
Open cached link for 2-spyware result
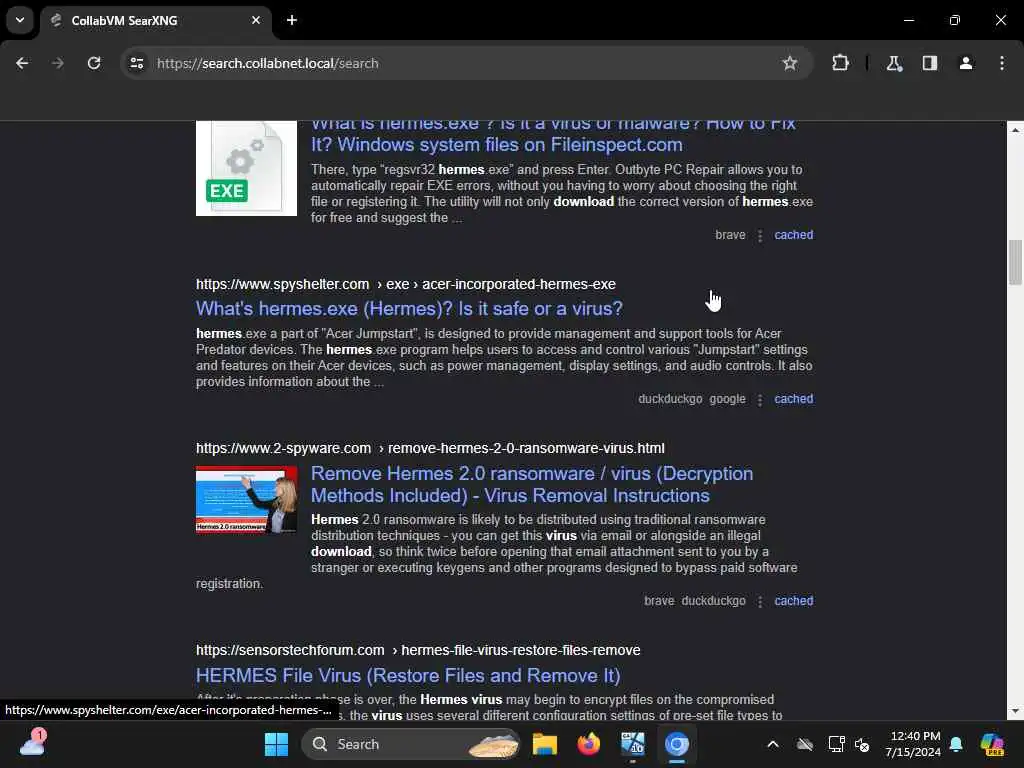[793, 601]
